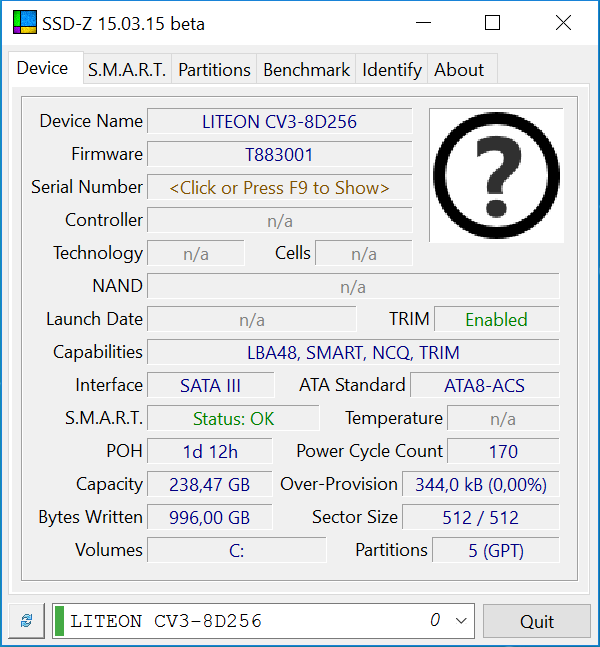
Task: Close the SSD-Z window
Action: pos(563,23)
